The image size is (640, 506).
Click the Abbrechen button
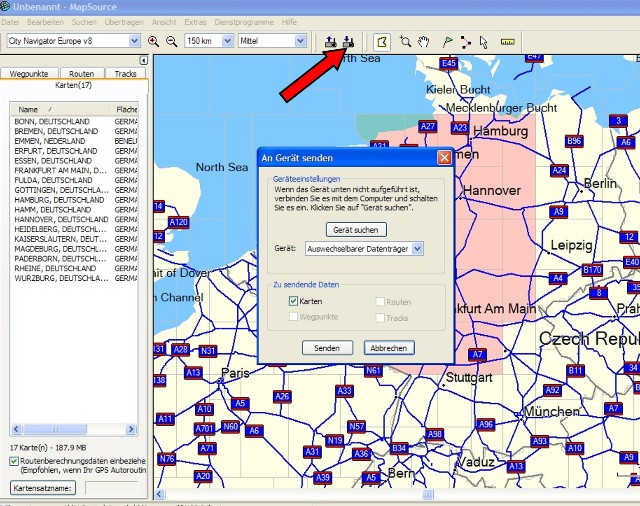(389, 348)
